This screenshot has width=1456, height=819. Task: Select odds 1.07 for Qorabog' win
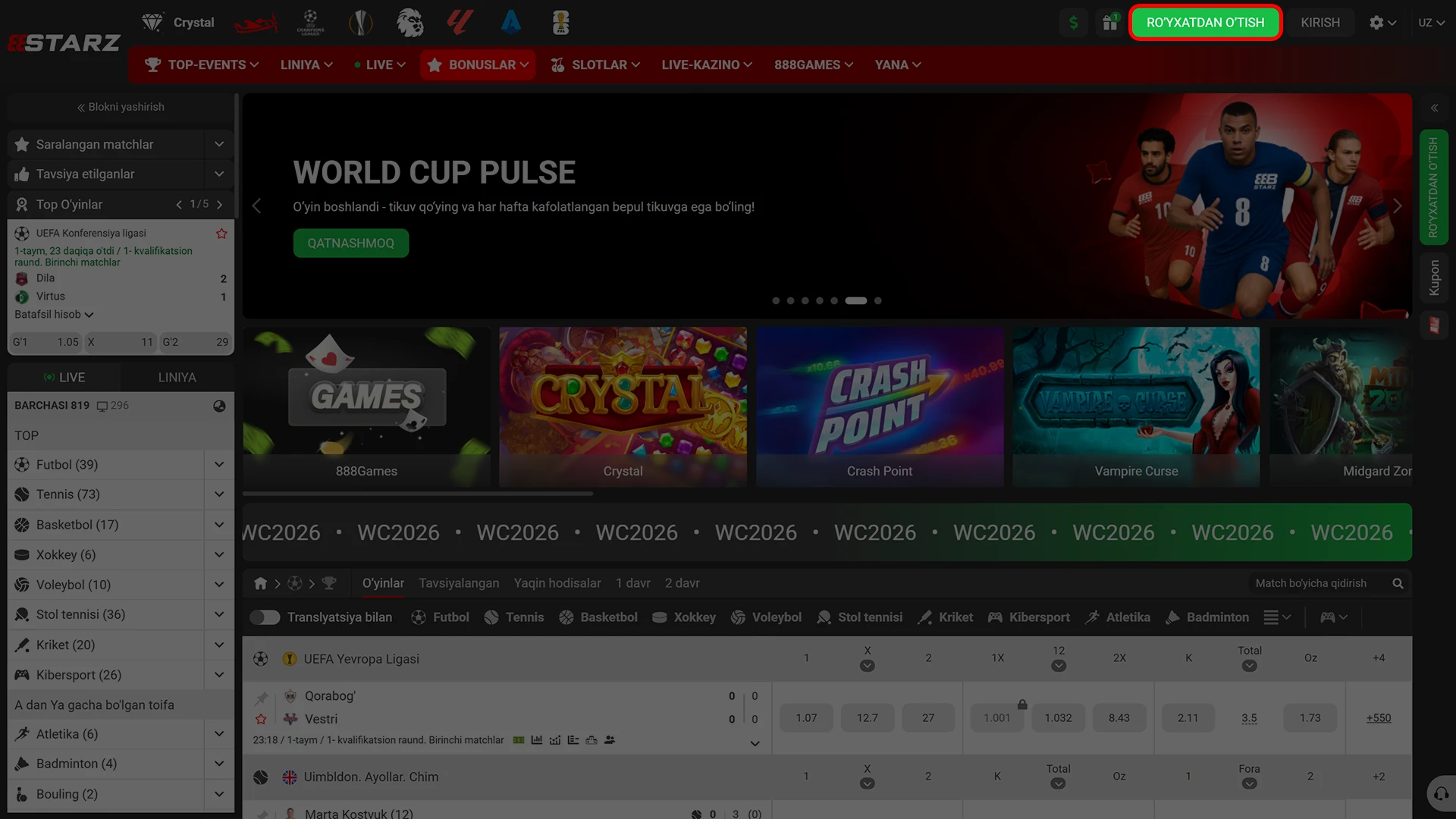click(806, 718)
